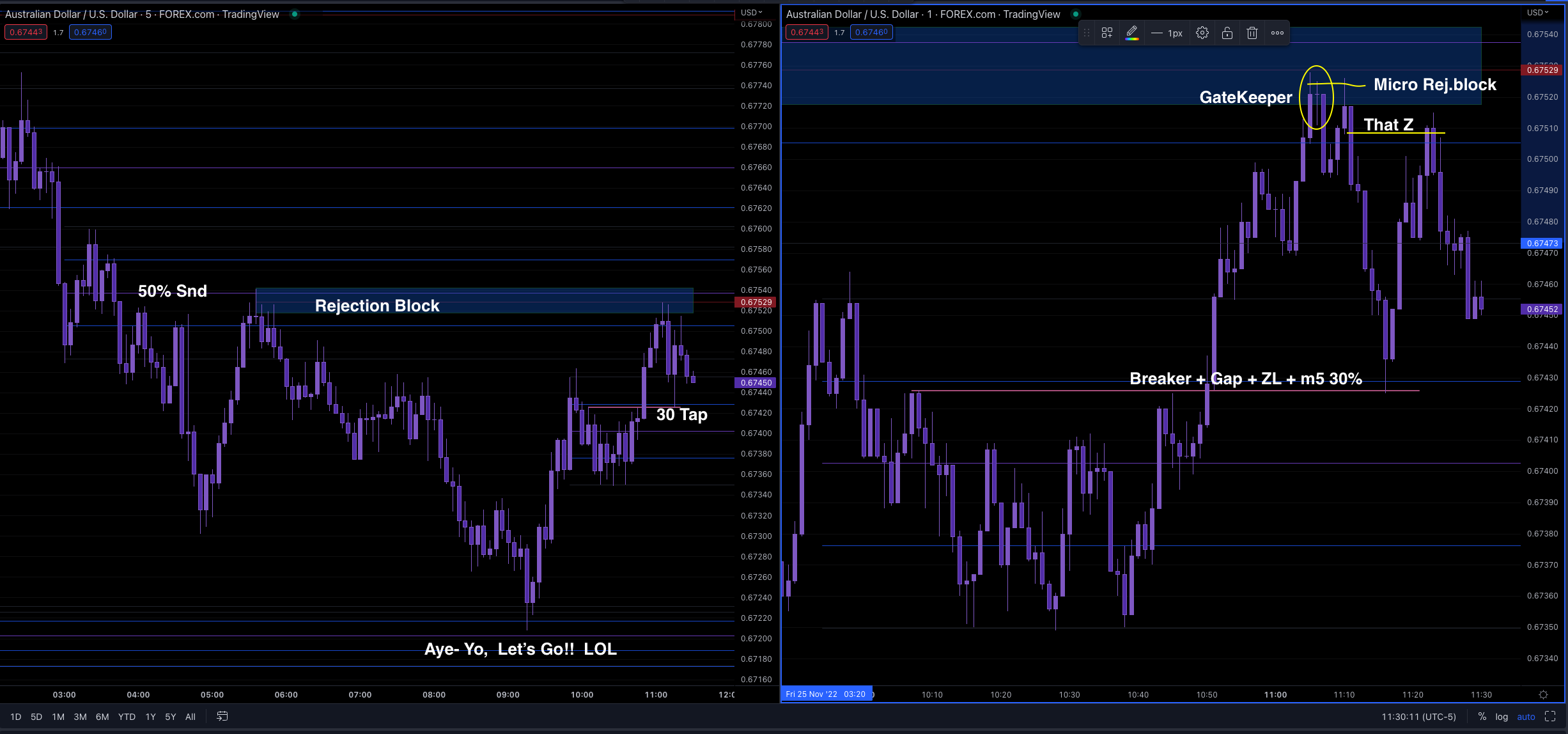Enable logarithmic scale with the log toggle

point(1501,717)
